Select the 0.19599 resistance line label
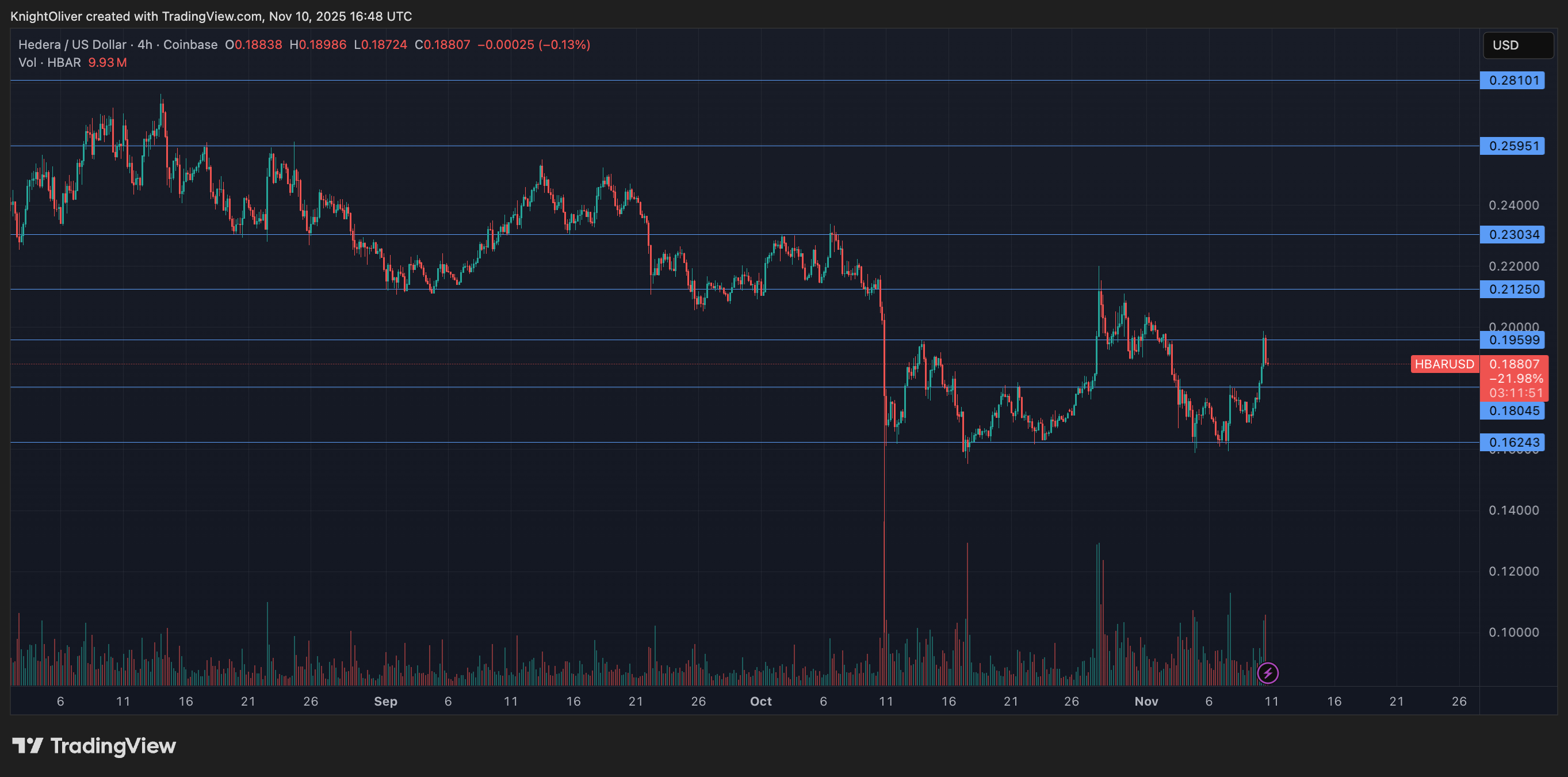The width and height of the screenshot is (1568, 777). pos(1512,340)
